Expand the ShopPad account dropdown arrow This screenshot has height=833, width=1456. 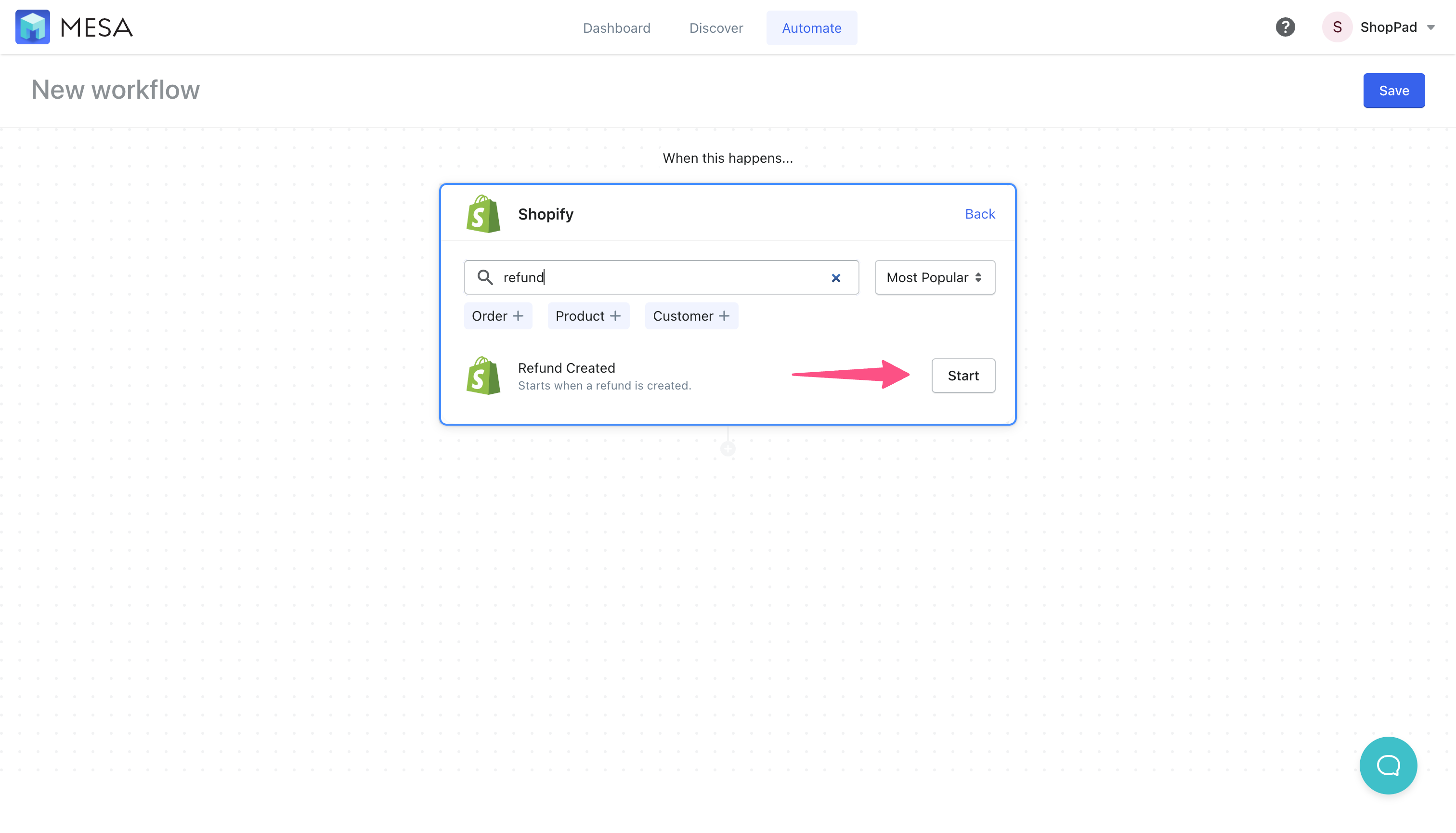tap(1431, 27)
